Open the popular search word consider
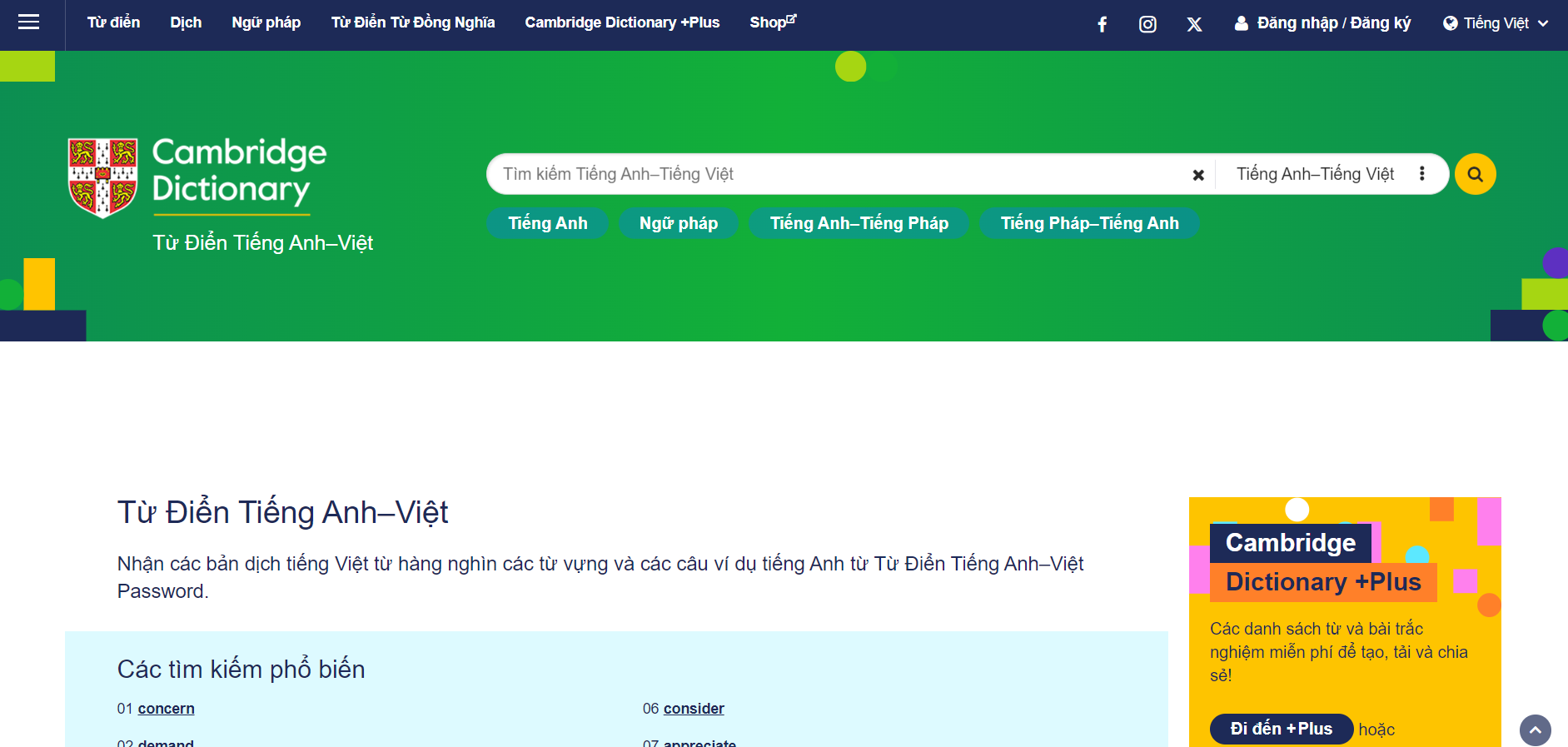The height and width of the screenshot is (747, 1568). [694, 709]
